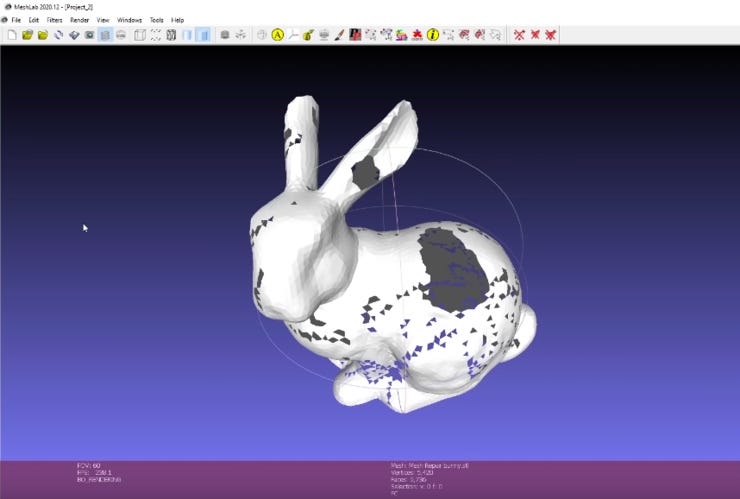Click the MeshLab title bar app icon
The image size is (740, 499).
pos(8,7)
